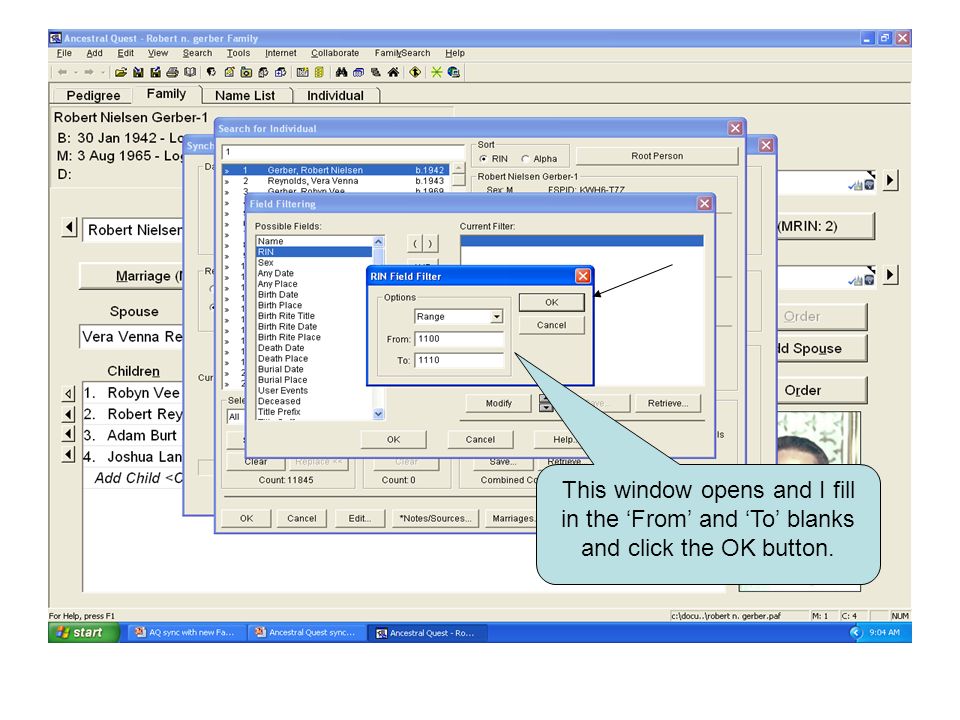Click the print icon in the toolbar

pyautogui.click(x=173, y=72)
